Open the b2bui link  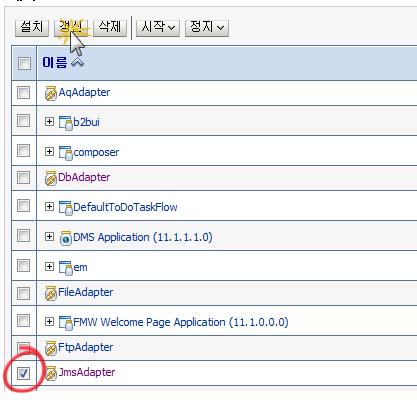(86, 122)
